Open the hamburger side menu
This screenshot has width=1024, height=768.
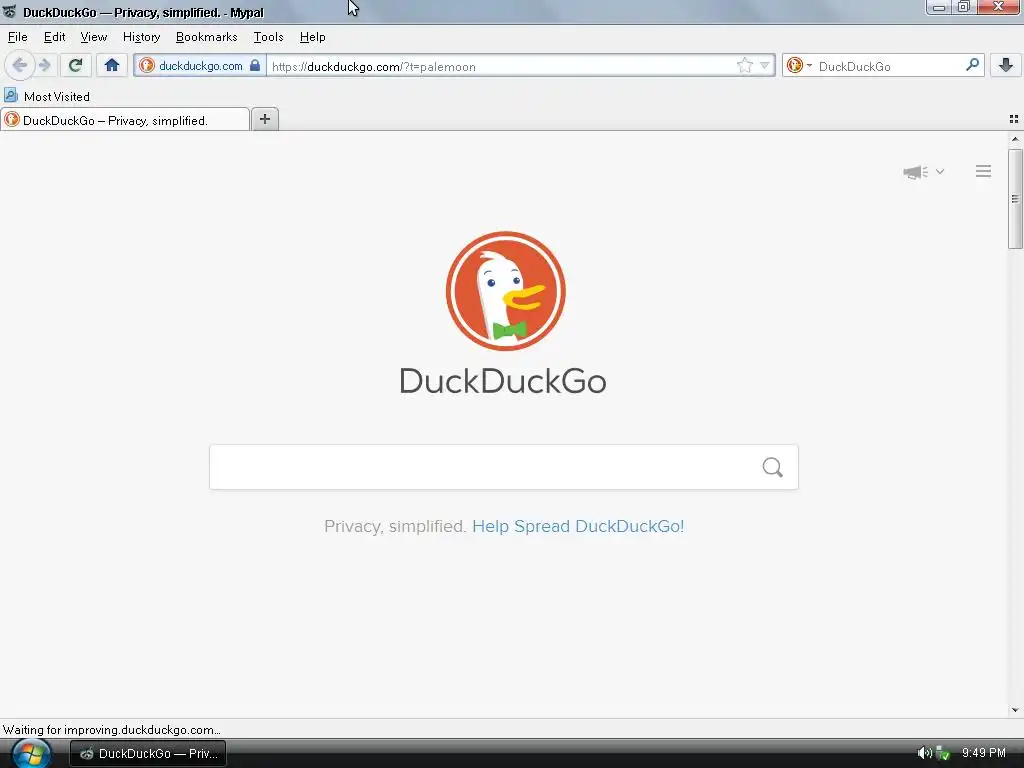click(x=983, y=171)
